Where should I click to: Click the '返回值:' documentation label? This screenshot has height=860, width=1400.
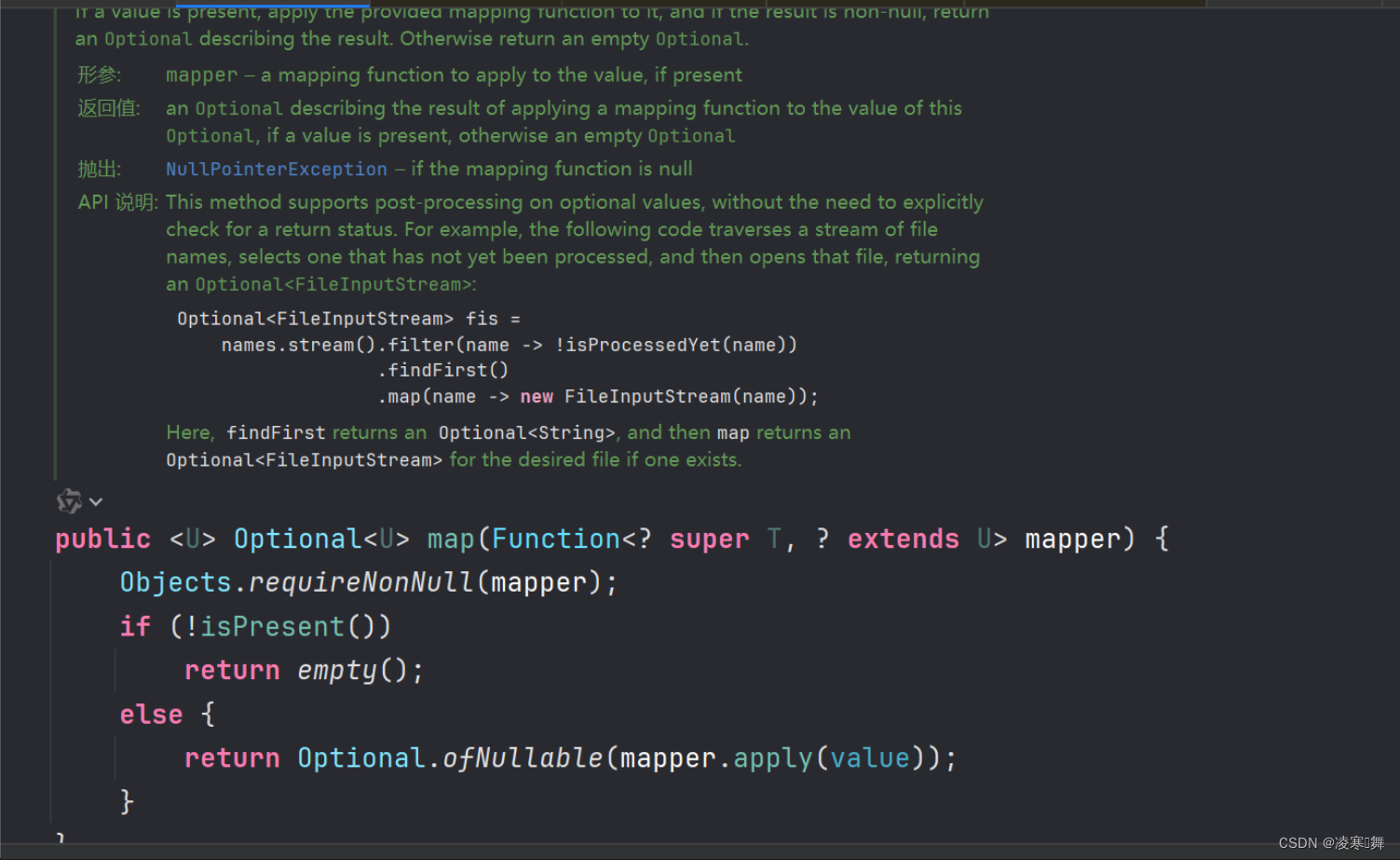click(109, 108)
